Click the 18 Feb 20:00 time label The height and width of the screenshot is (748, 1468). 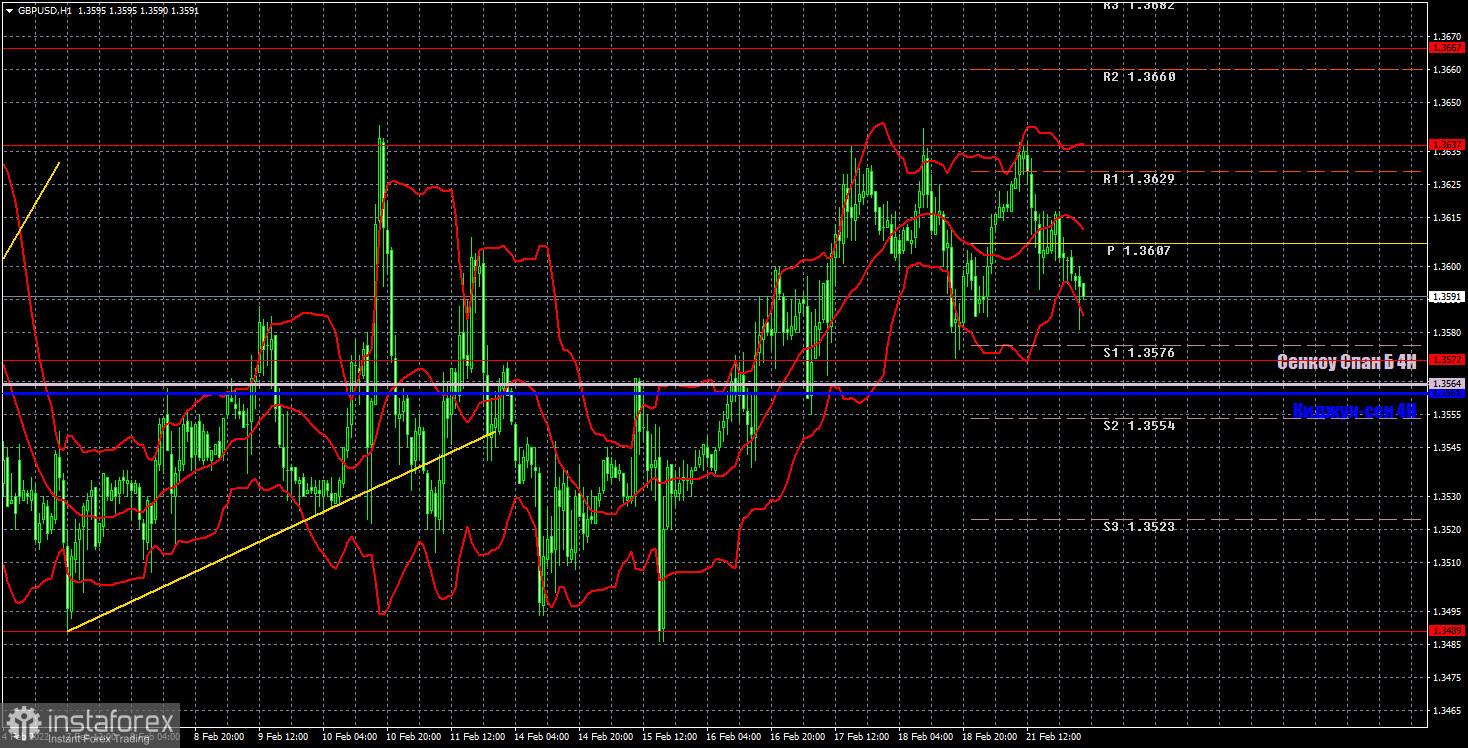click(991, 738)
